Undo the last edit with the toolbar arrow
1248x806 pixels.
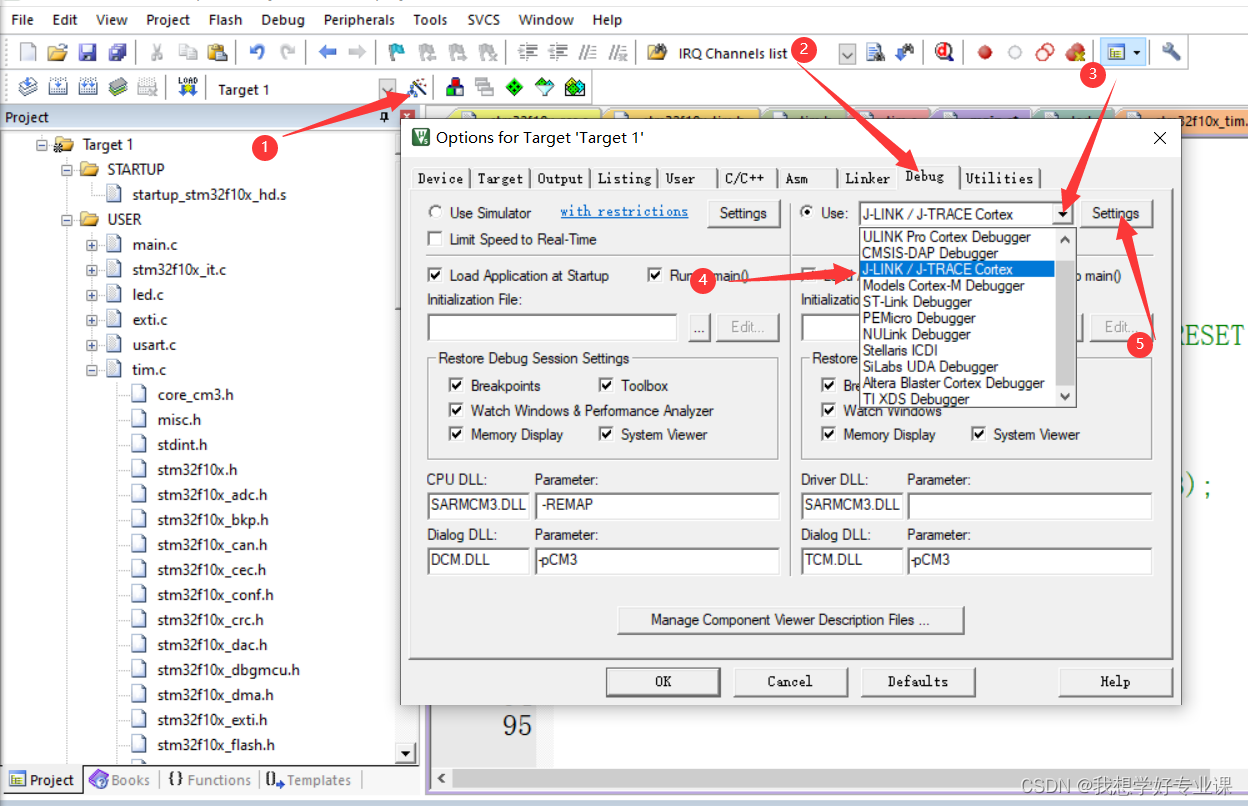[x=257, y=53]
